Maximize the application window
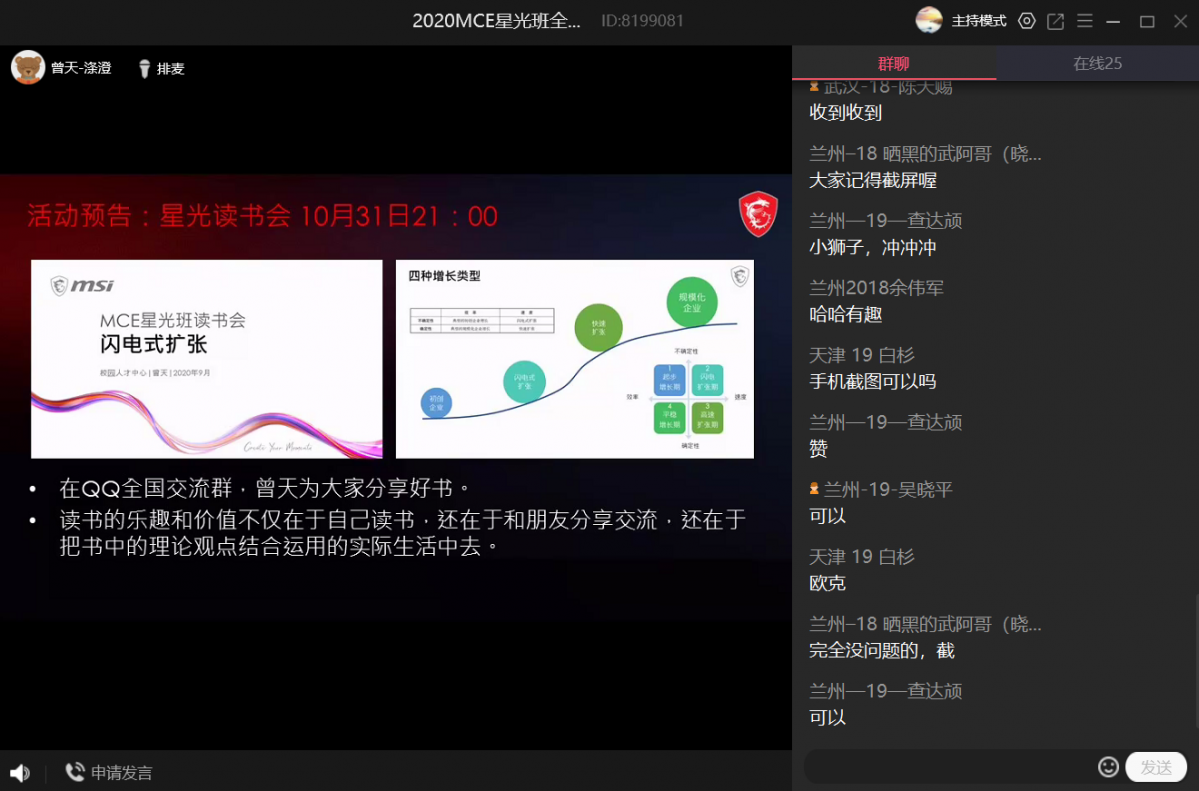Viewport: 1199px width, 791px height. (x=1147, y=21)
